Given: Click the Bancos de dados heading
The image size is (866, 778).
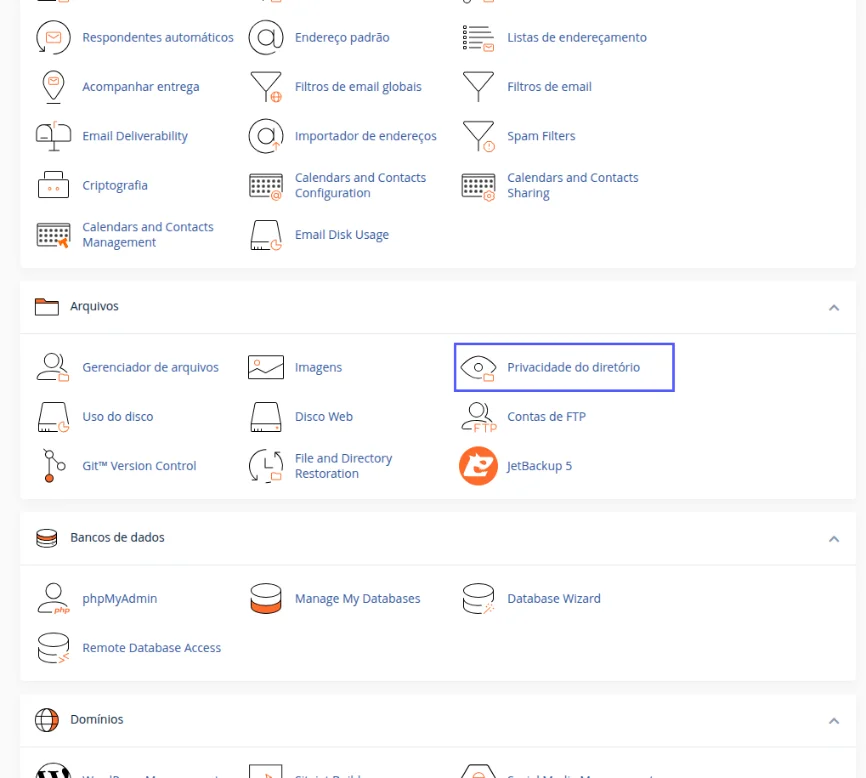Looking at the screenshot, I should (x=117, y=537).
